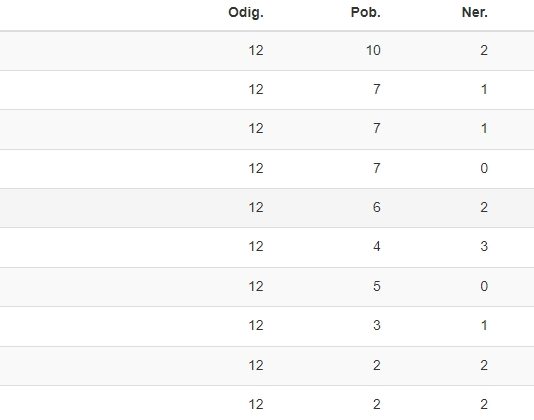Click Odig. 12 in the row with Pob. 3

click(256, 325)
